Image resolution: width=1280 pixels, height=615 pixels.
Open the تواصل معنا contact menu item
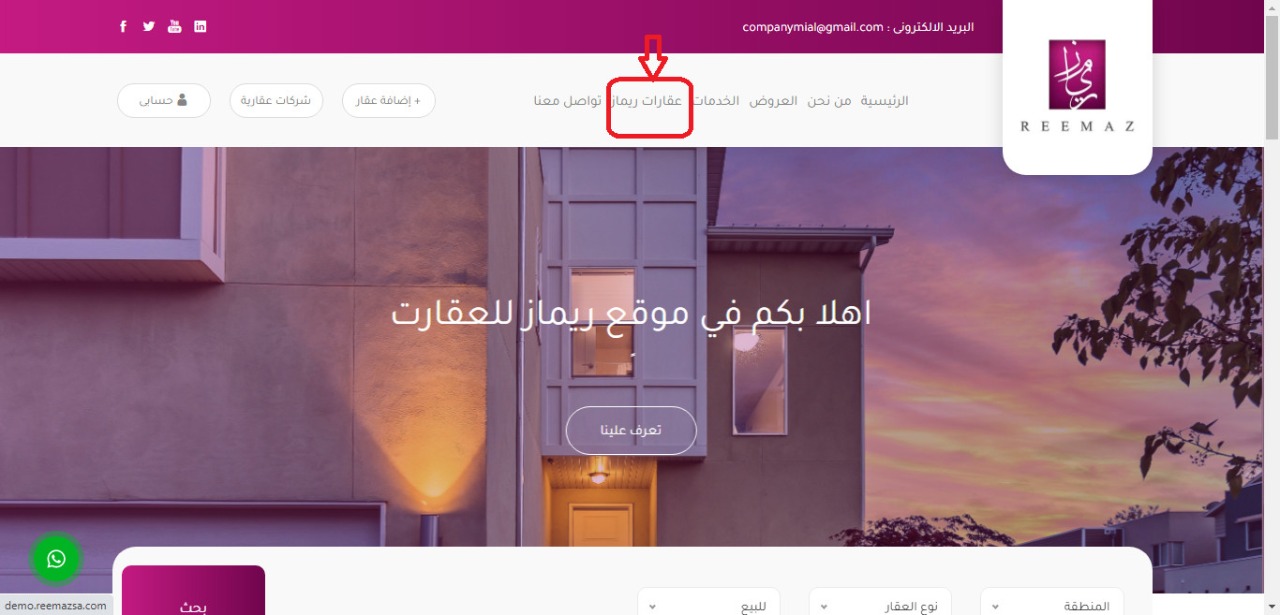(567, 101)
